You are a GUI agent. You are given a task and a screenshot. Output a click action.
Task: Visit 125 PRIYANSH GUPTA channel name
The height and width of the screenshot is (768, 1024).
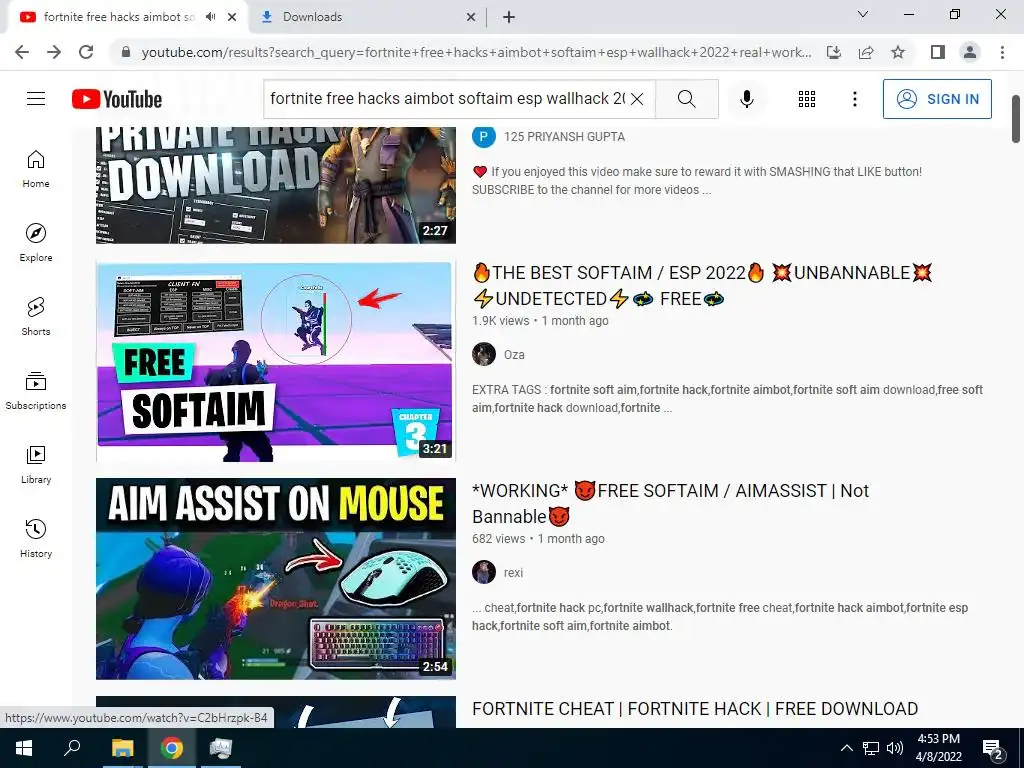[x=564, y=136]
